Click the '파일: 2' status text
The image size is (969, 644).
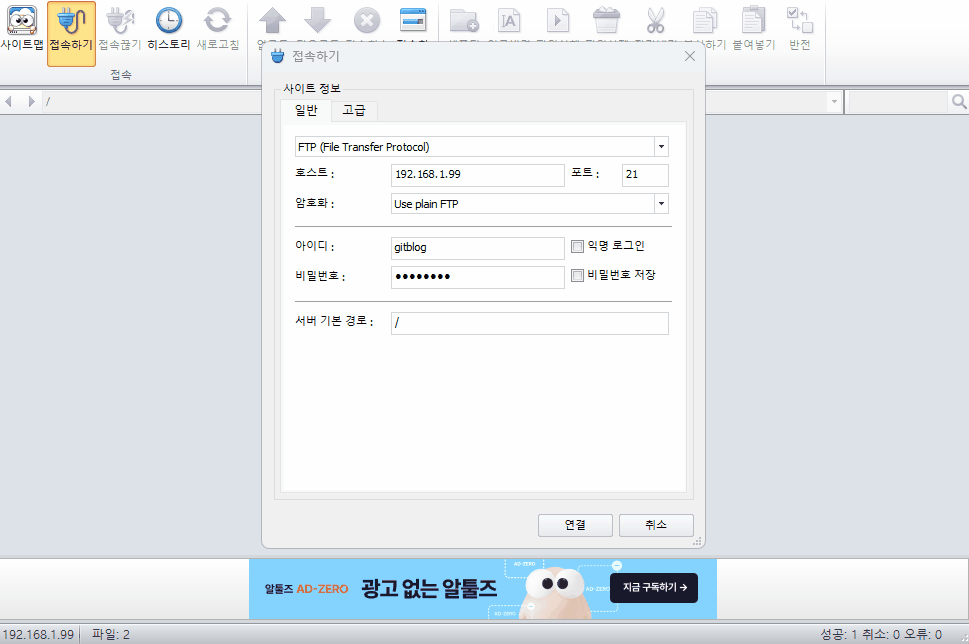pos(111,635)
